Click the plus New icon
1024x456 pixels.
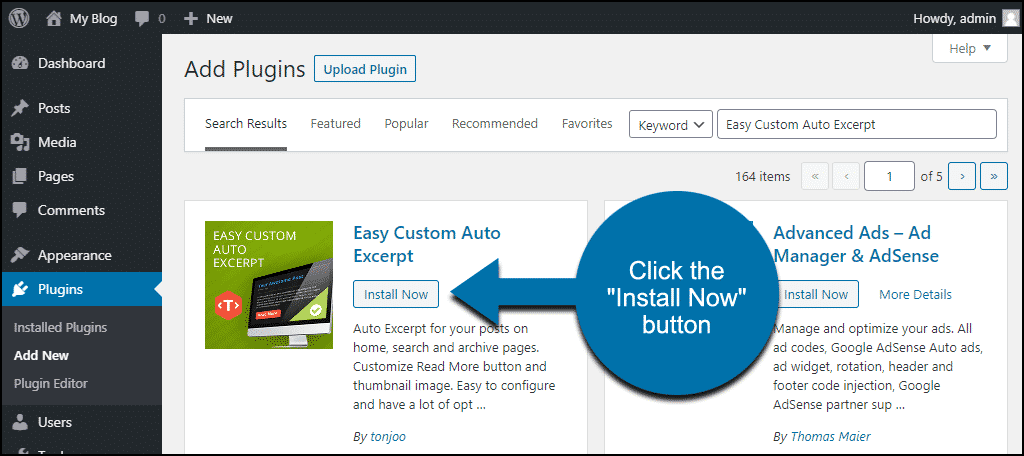191,19
